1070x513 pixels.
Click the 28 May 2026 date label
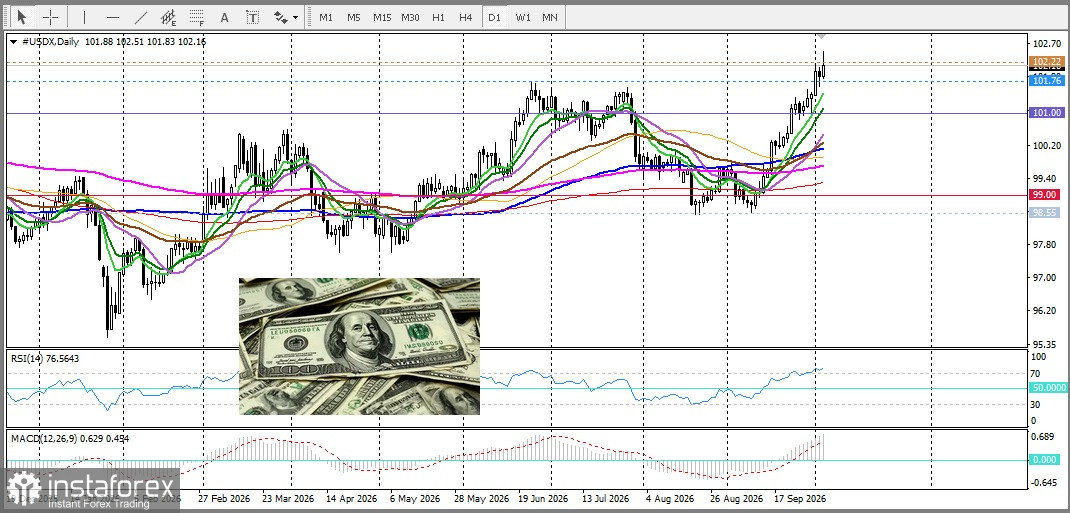(x=480, y=498)
